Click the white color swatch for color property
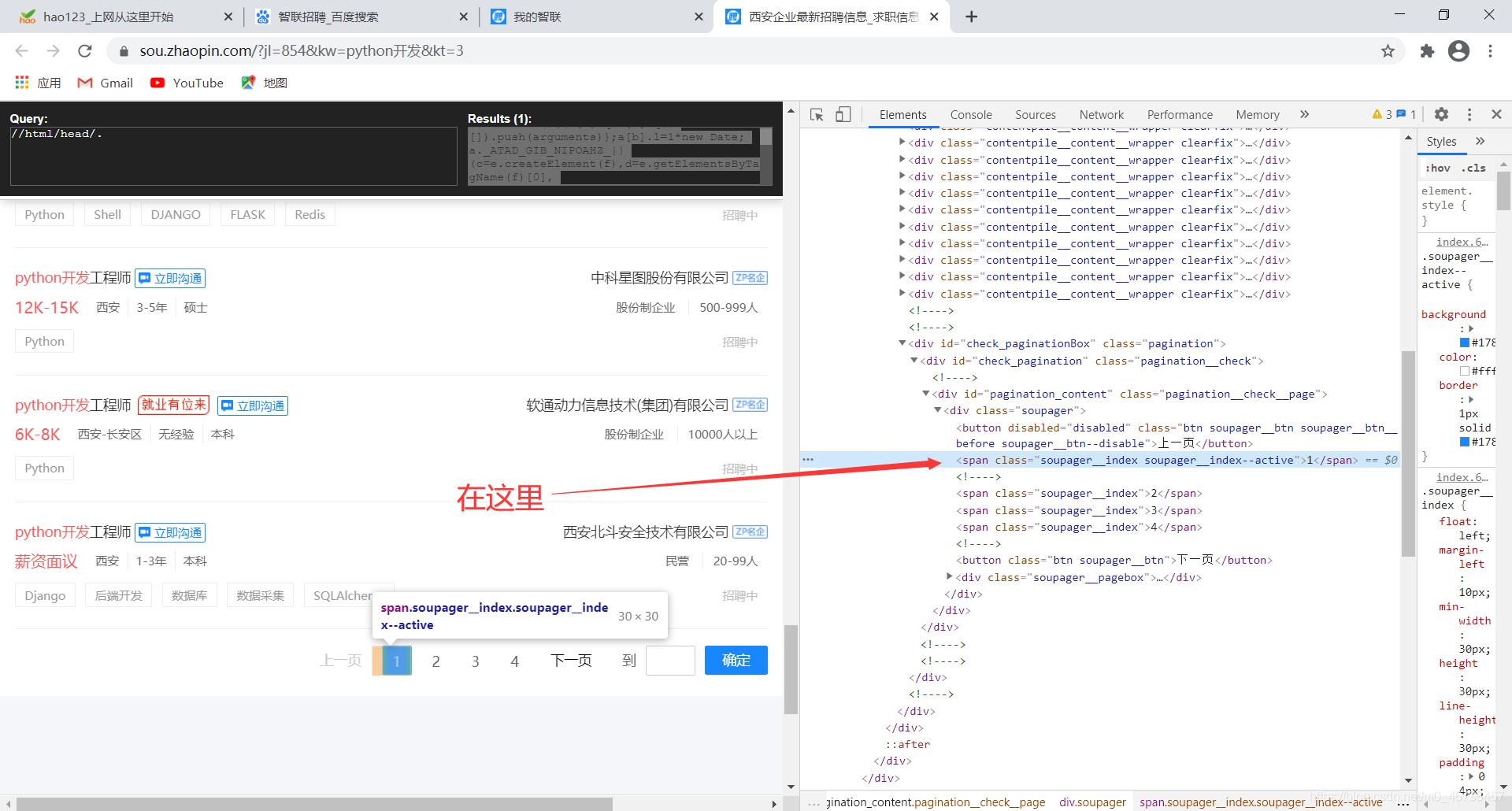This screenshot has height=811, width=1512. point(1465,371)
